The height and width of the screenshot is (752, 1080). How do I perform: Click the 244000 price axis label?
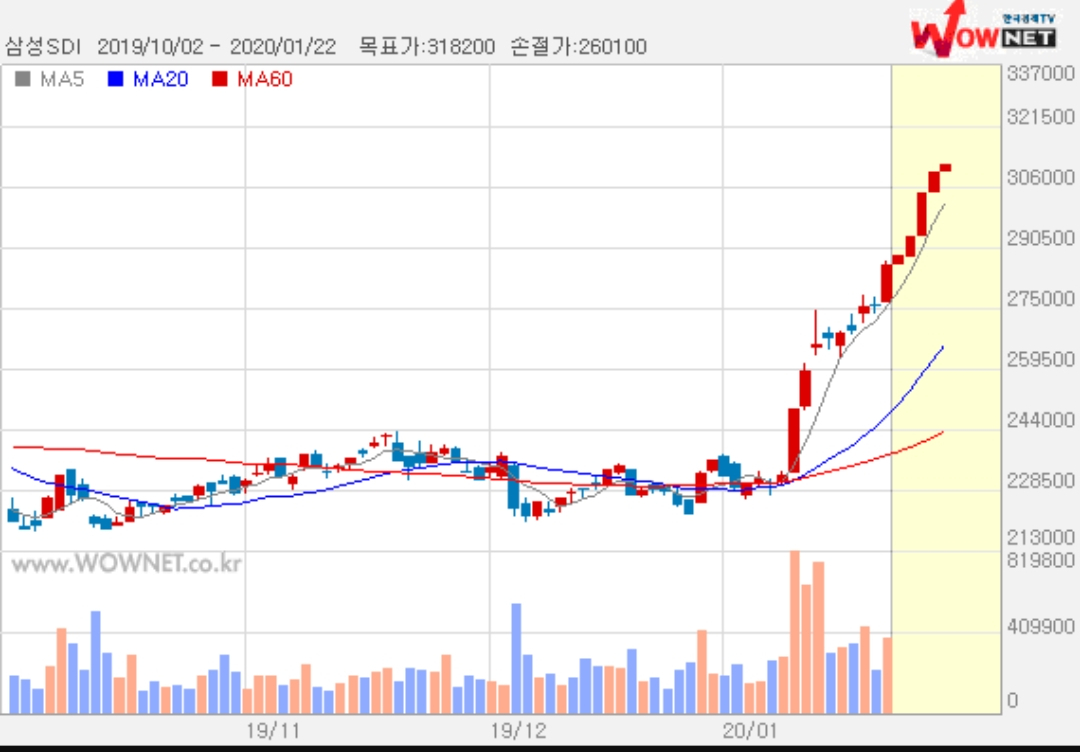coord(1040,420)
